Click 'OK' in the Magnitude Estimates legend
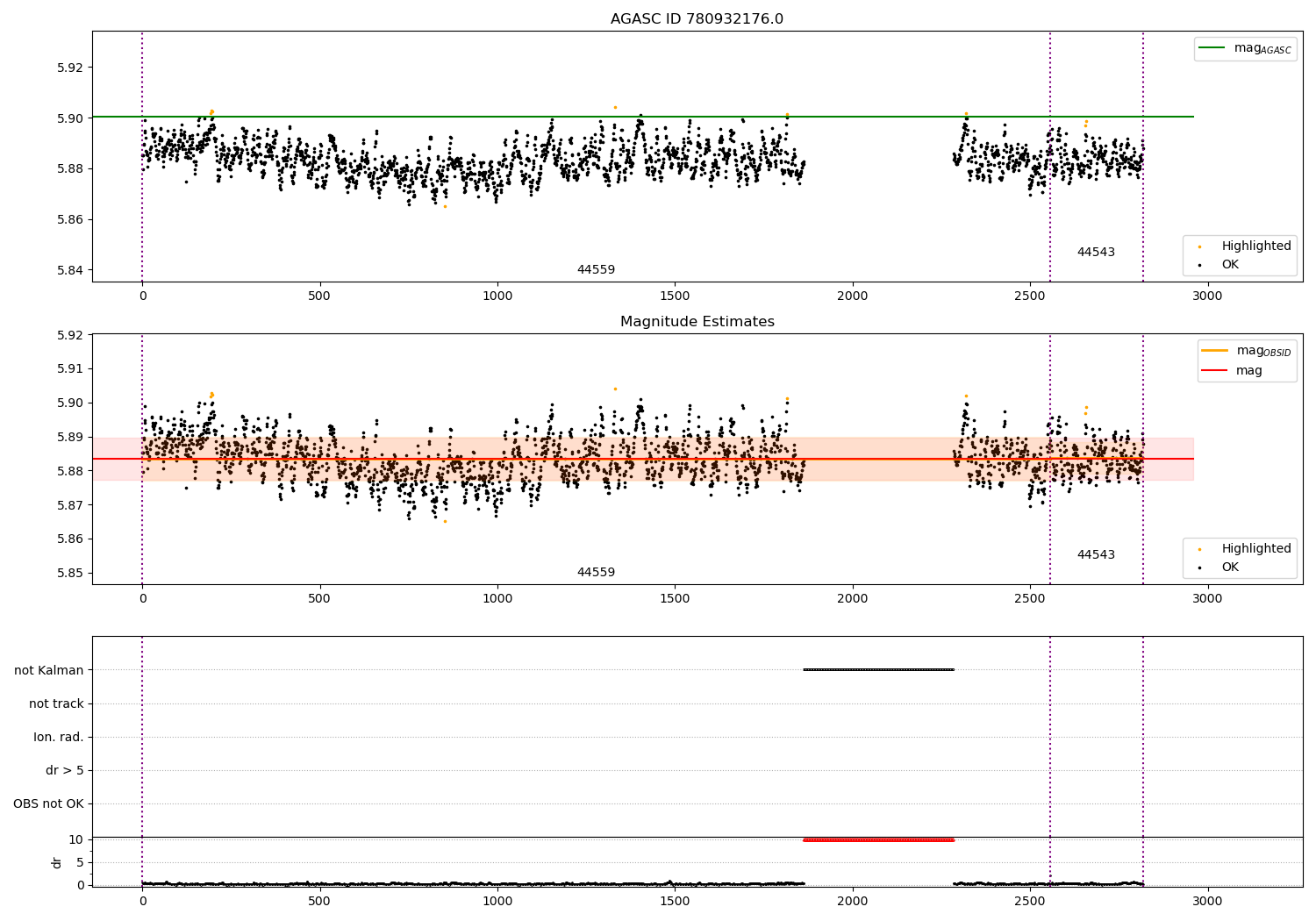The image size is (1316, 921). coord(1230,567)
